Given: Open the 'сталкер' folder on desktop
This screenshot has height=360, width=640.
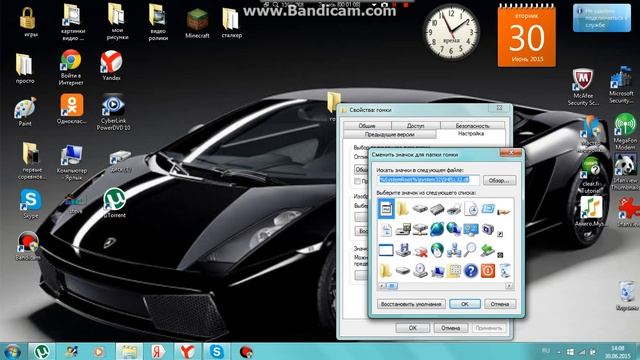Looking at the screenshot, I should coord(231,23).
